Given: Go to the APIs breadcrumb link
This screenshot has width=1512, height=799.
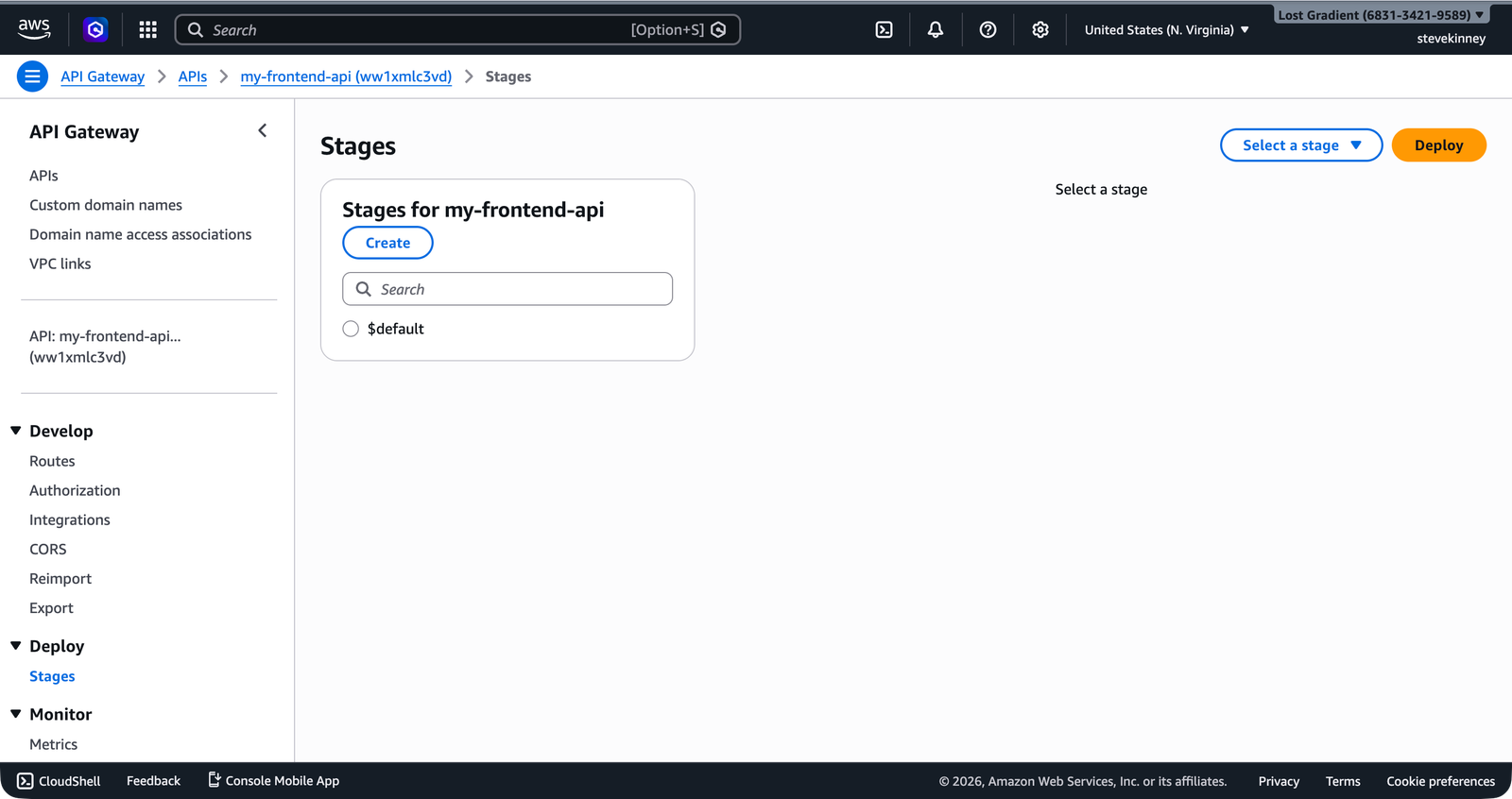Looking at the screenshot, I should tap(193, 76).
